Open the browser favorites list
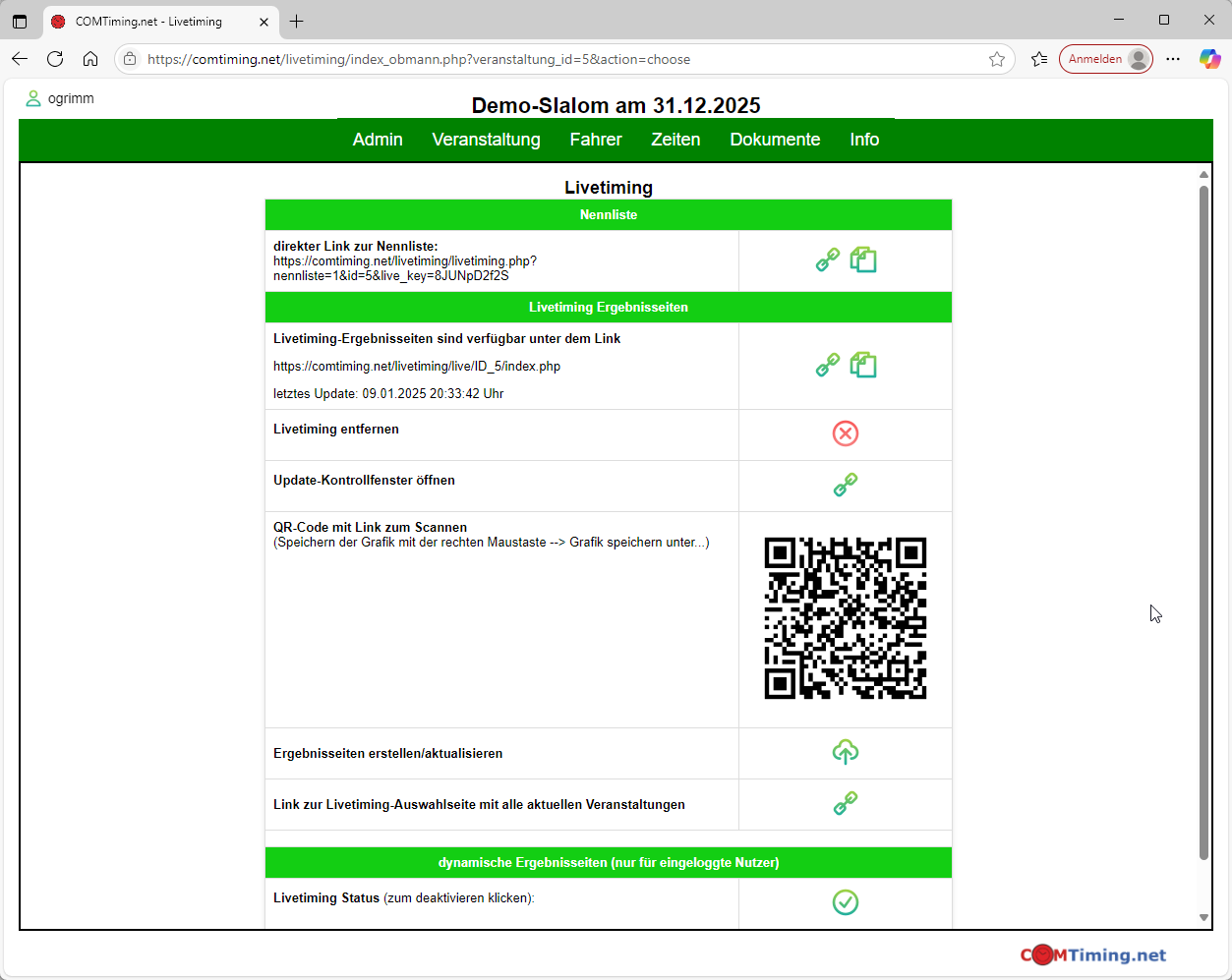The image size is (1232, 980). pos(1039,59)
